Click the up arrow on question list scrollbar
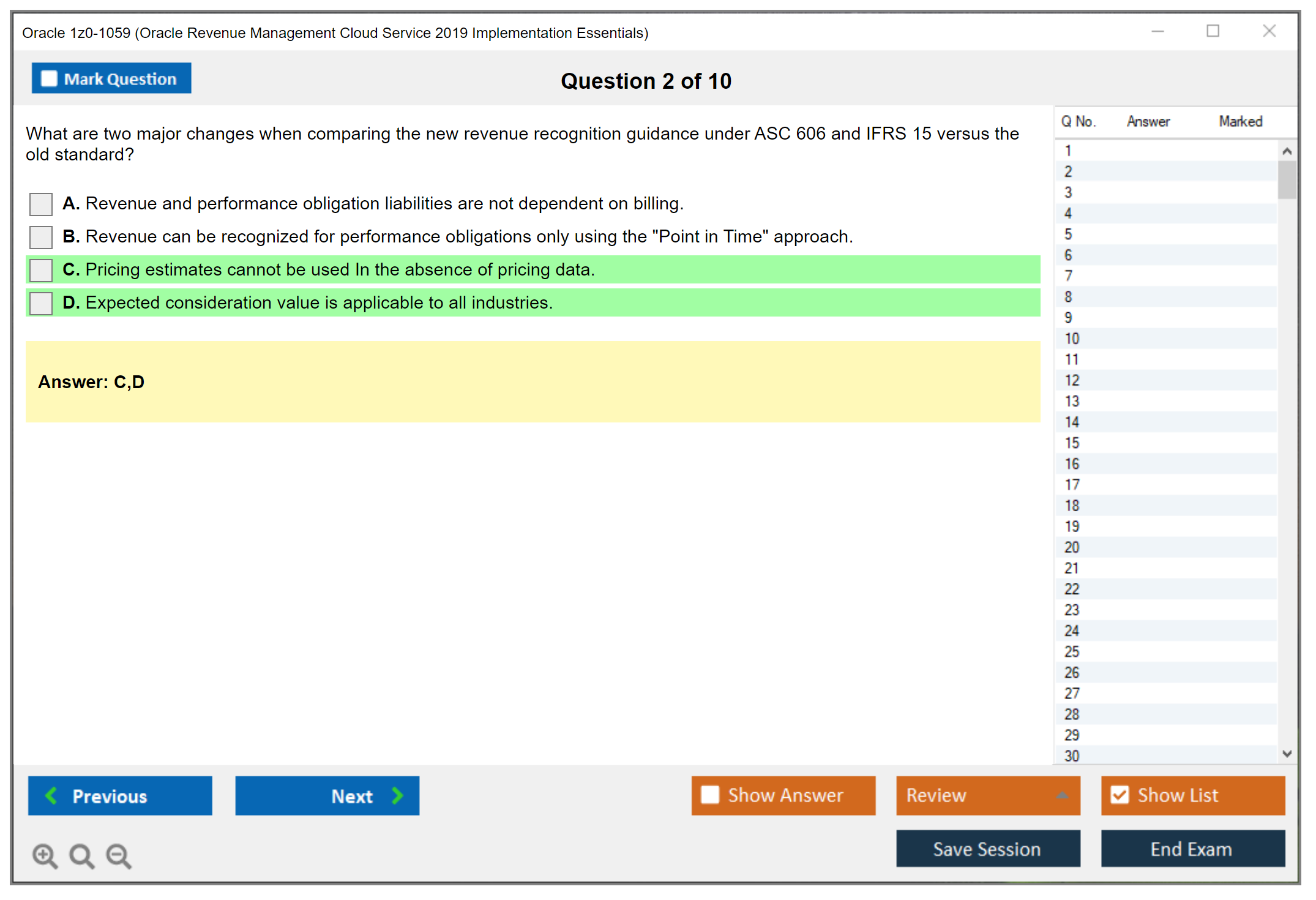1316x900 pixels. tap(1287, 149)
